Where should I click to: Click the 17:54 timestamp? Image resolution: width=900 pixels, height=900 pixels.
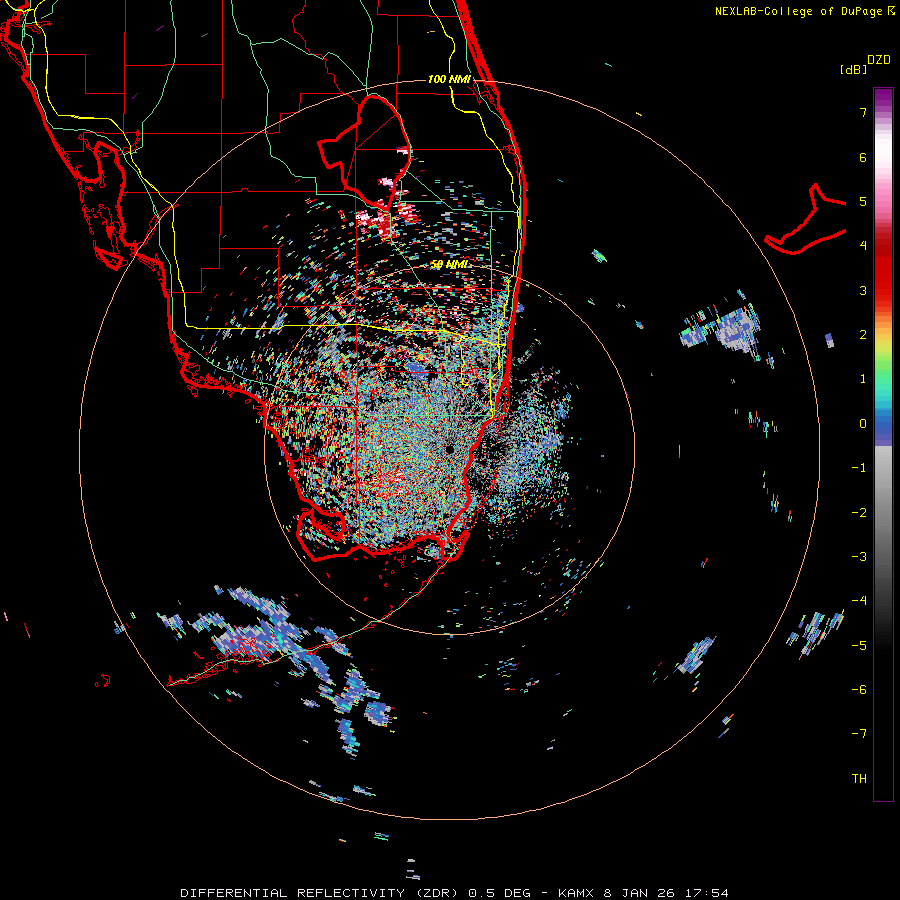pos(709,893)
